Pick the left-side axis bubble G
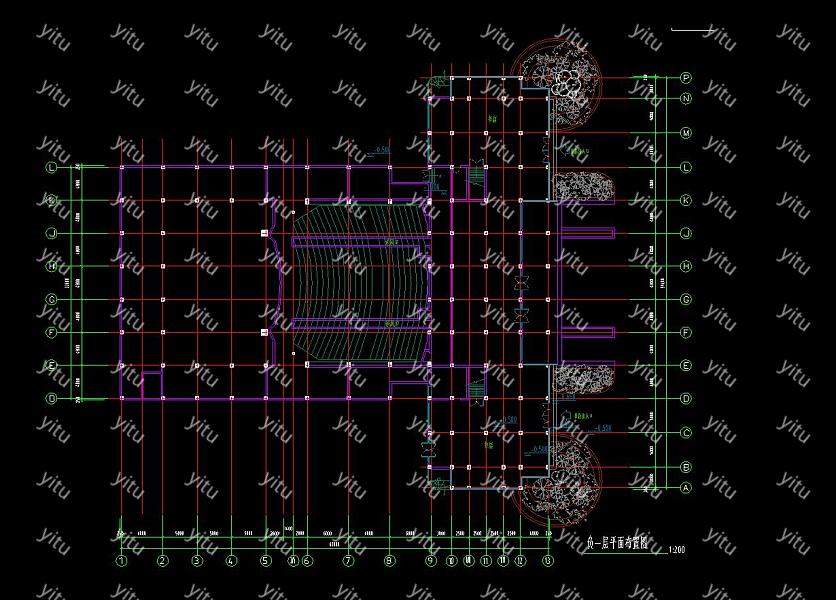Image resolution: width=836 pixels, height=600 pixels. pos(52,299)
